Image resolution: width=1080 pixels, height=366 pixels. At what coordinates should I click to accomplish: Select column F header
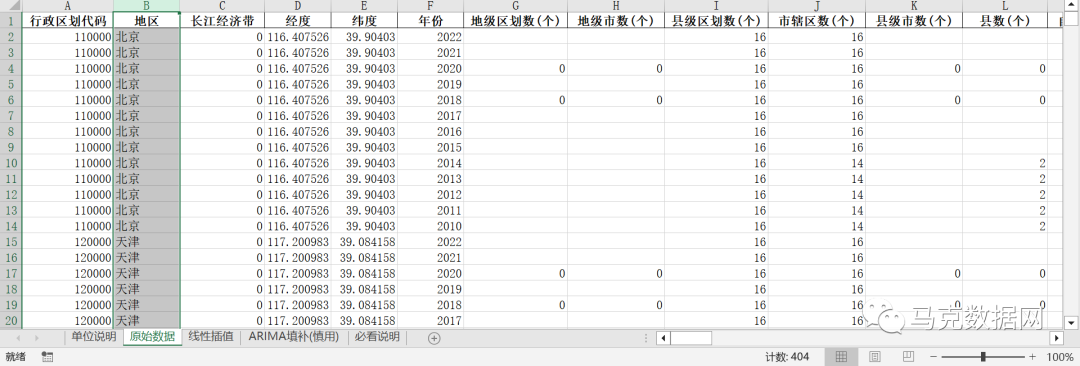coord(430,6)
